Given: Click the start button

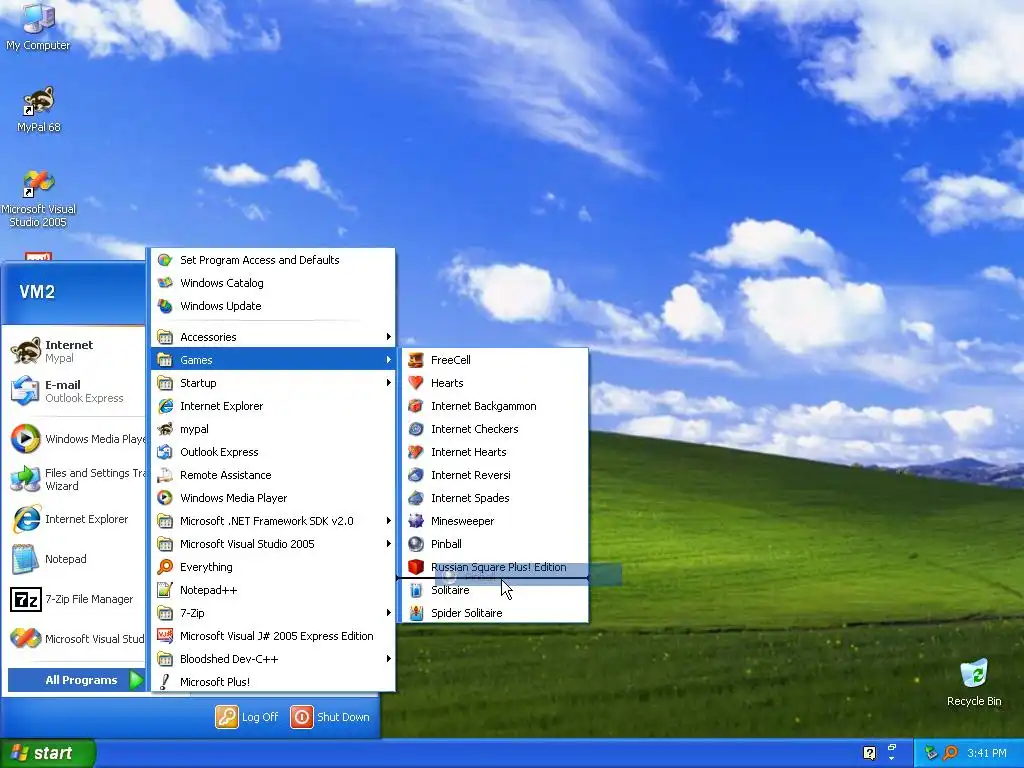Looking at the screenshot, I should click(x=48, y=753).
